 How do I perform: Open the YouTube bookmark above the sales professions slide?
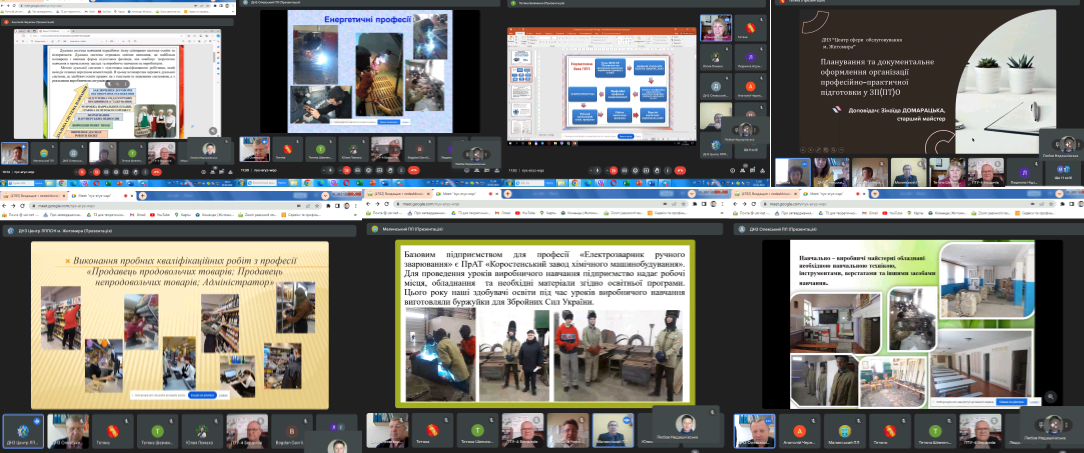click(x=159, y=214)
